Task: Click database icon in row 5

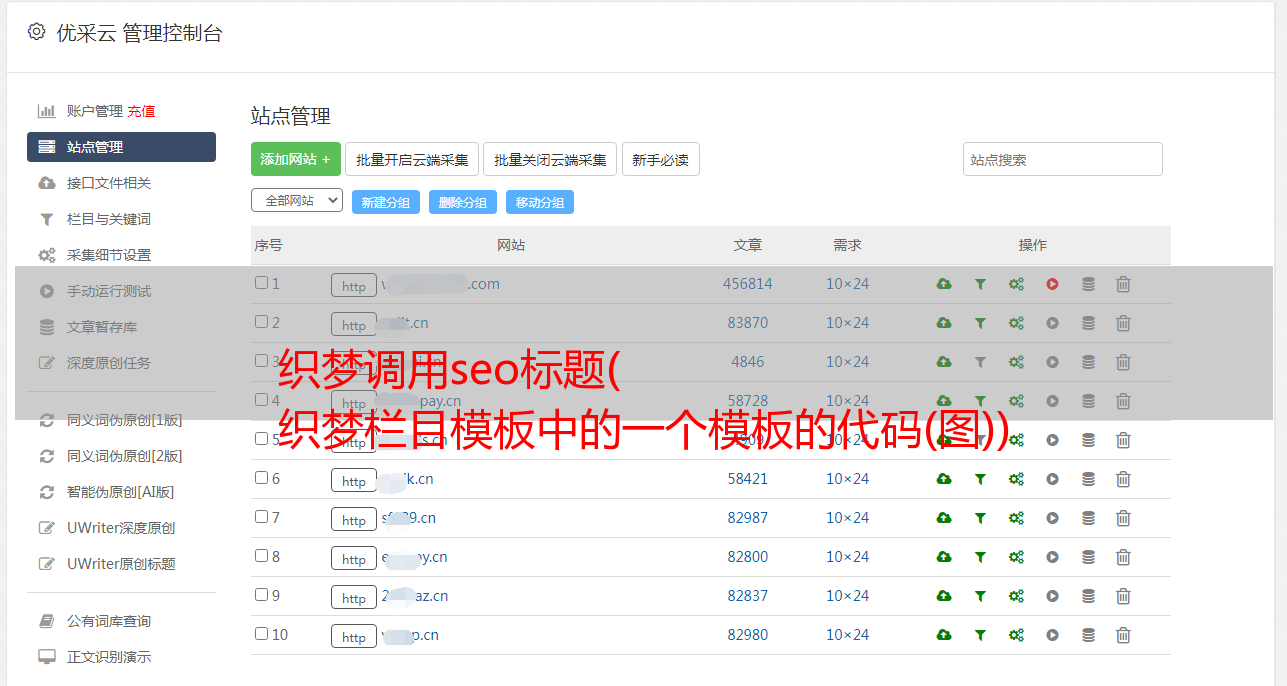Action: pyautogui.click(x=1088, y=440)
